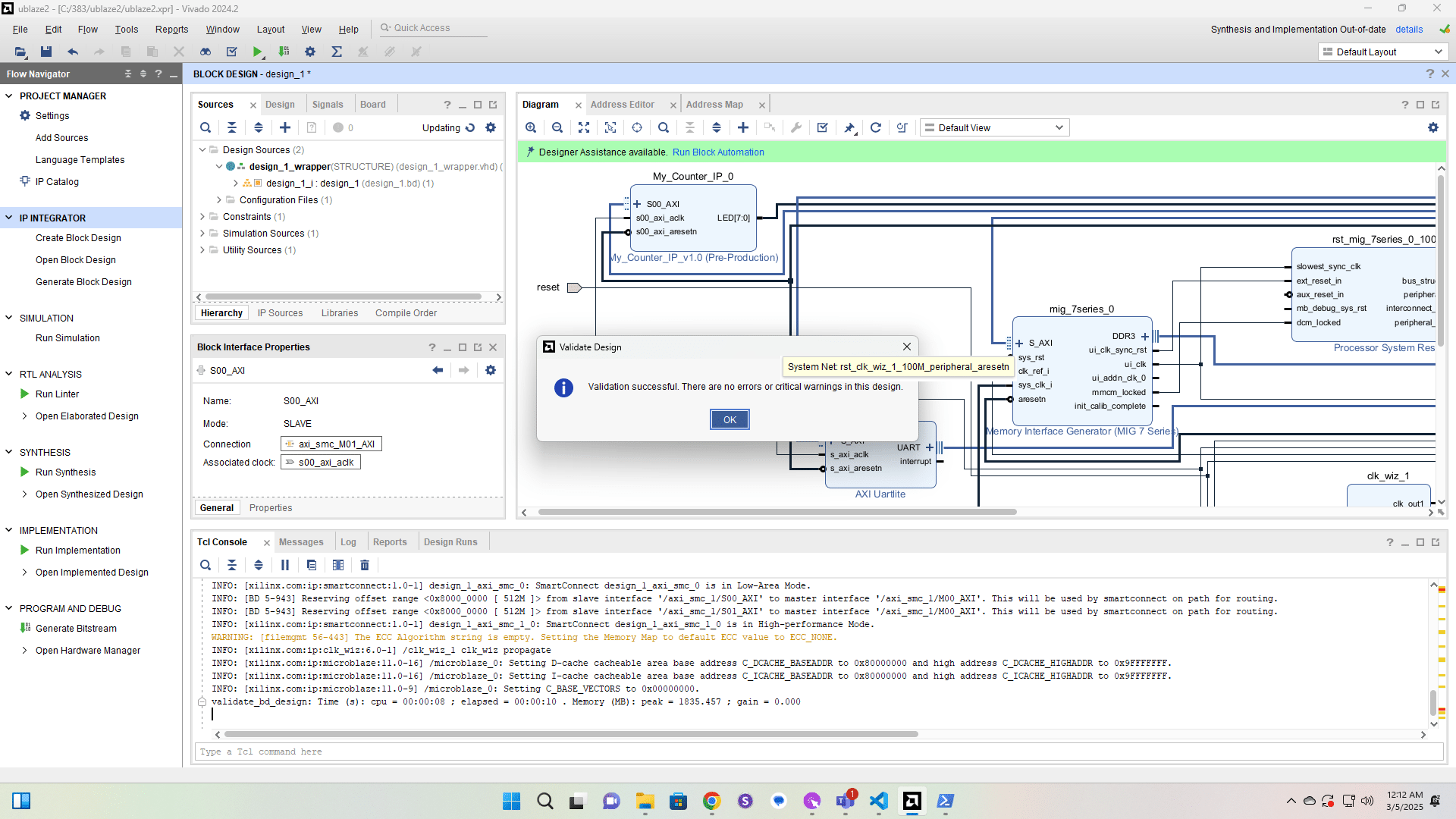Click the Add IP plus icon in Diagram
This screenshot has height=819, width=1456.
(743, 127)
